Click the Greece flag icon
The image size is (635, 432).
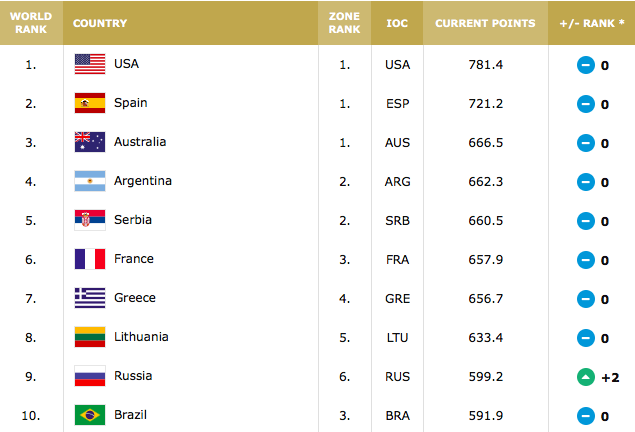(x=90, y=298)
